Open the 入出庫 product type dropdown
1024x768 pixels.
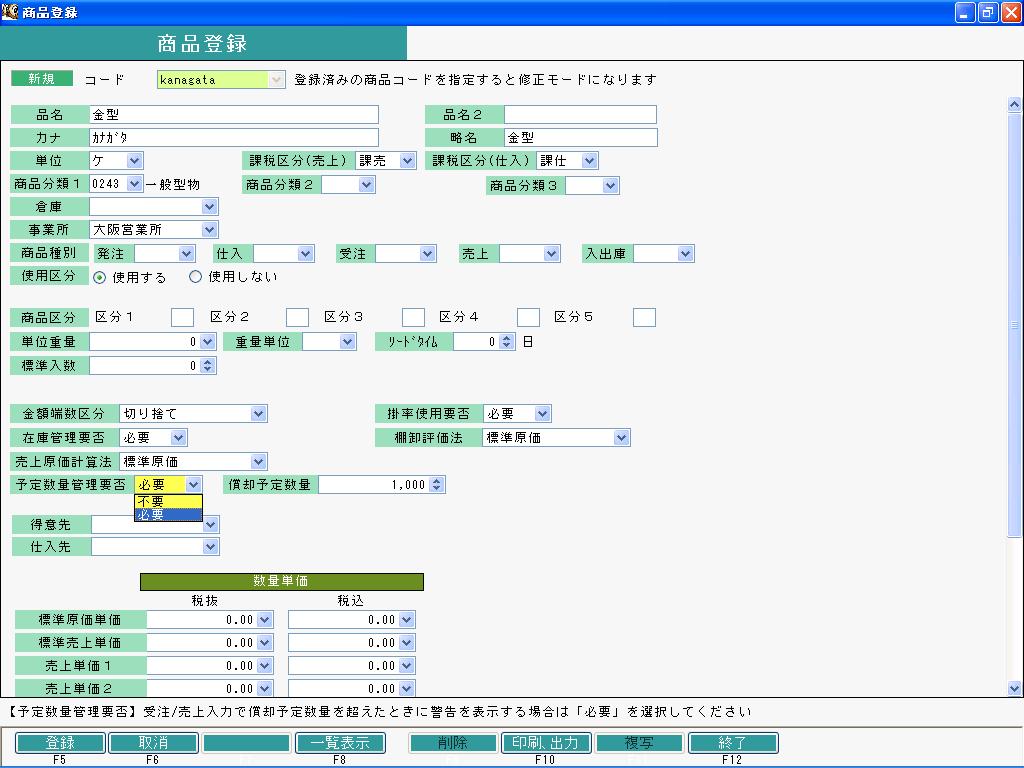click(685, 253)
